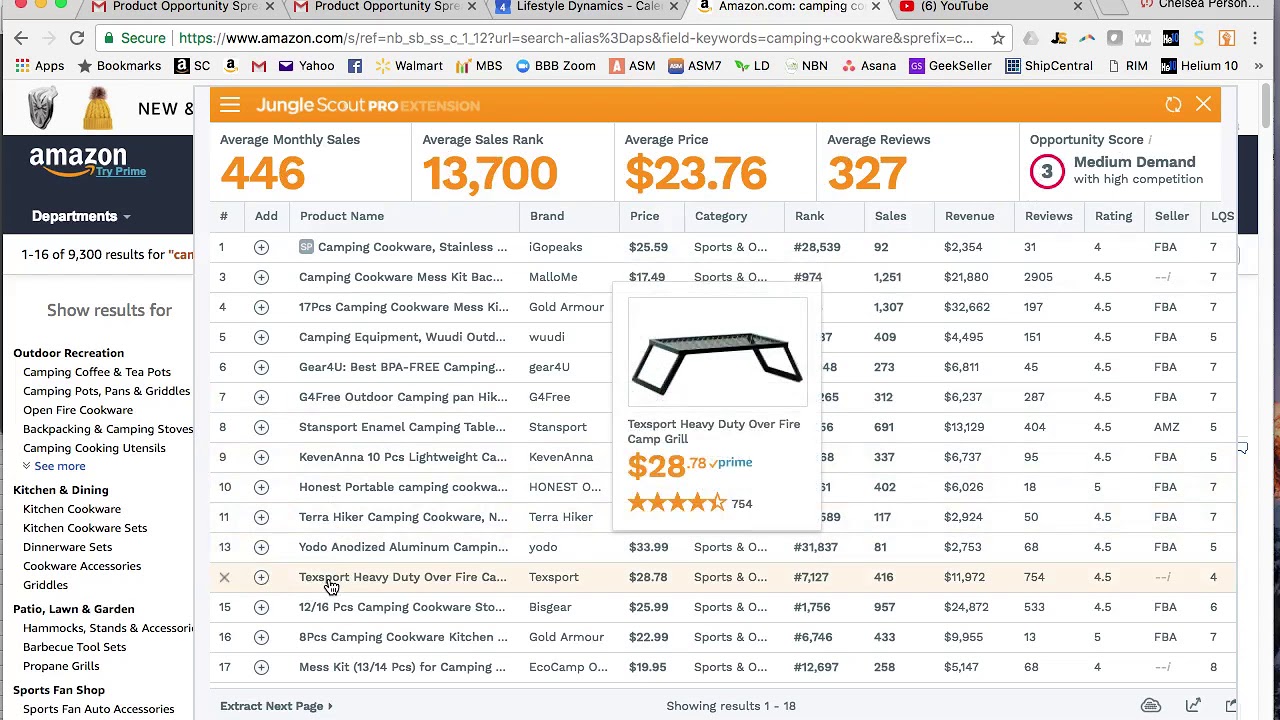1280x720 pixels.
Task: Sort table by Product Name column
Action: tap(341, 216)
